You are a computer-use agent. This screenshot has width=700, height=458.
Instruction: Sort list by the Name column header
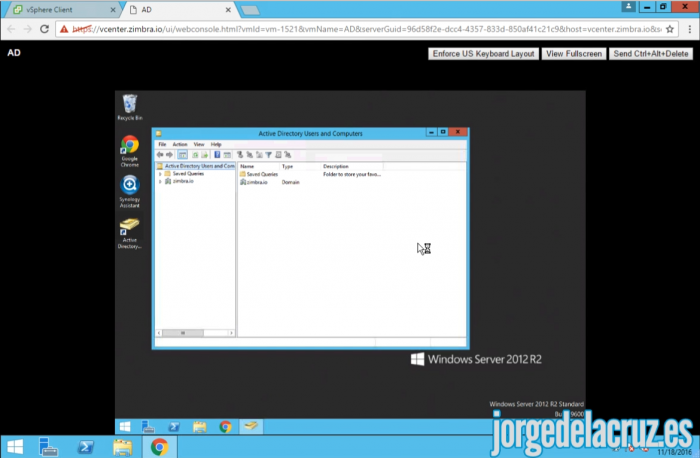coord(258,166)
